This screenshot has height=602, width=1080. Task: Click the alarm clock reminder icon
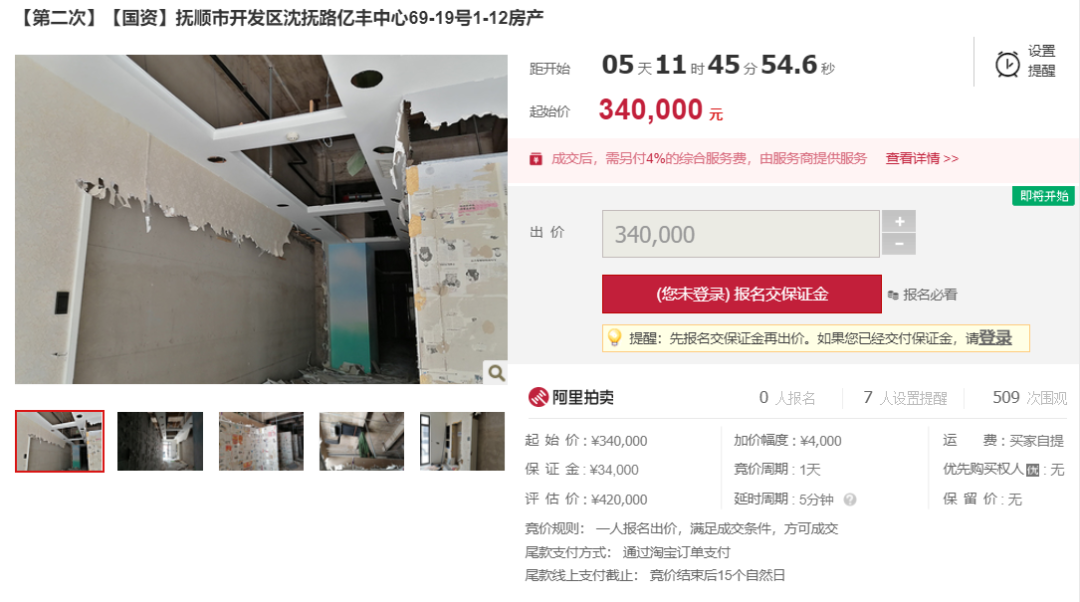click(1007, 64)
